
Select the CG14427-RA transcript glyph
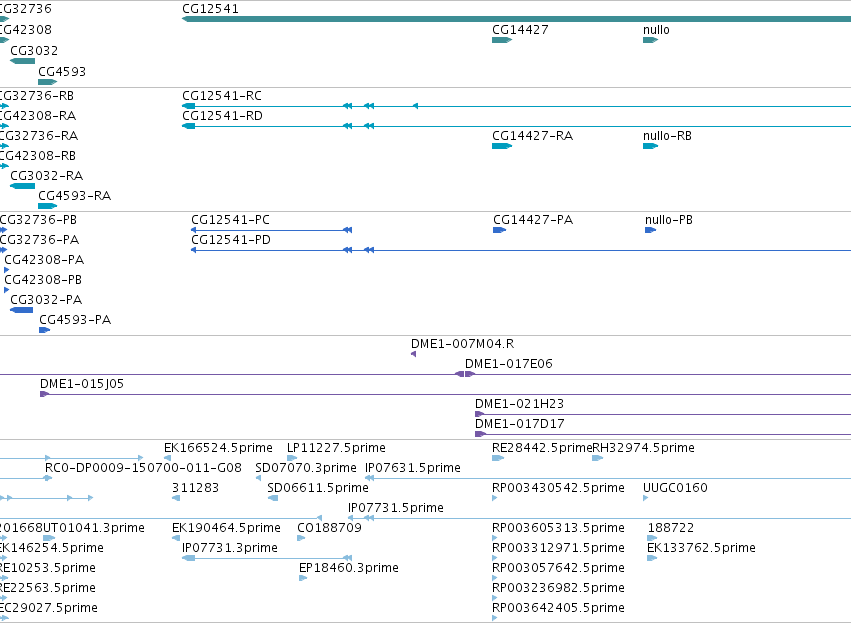pos(502,146)
